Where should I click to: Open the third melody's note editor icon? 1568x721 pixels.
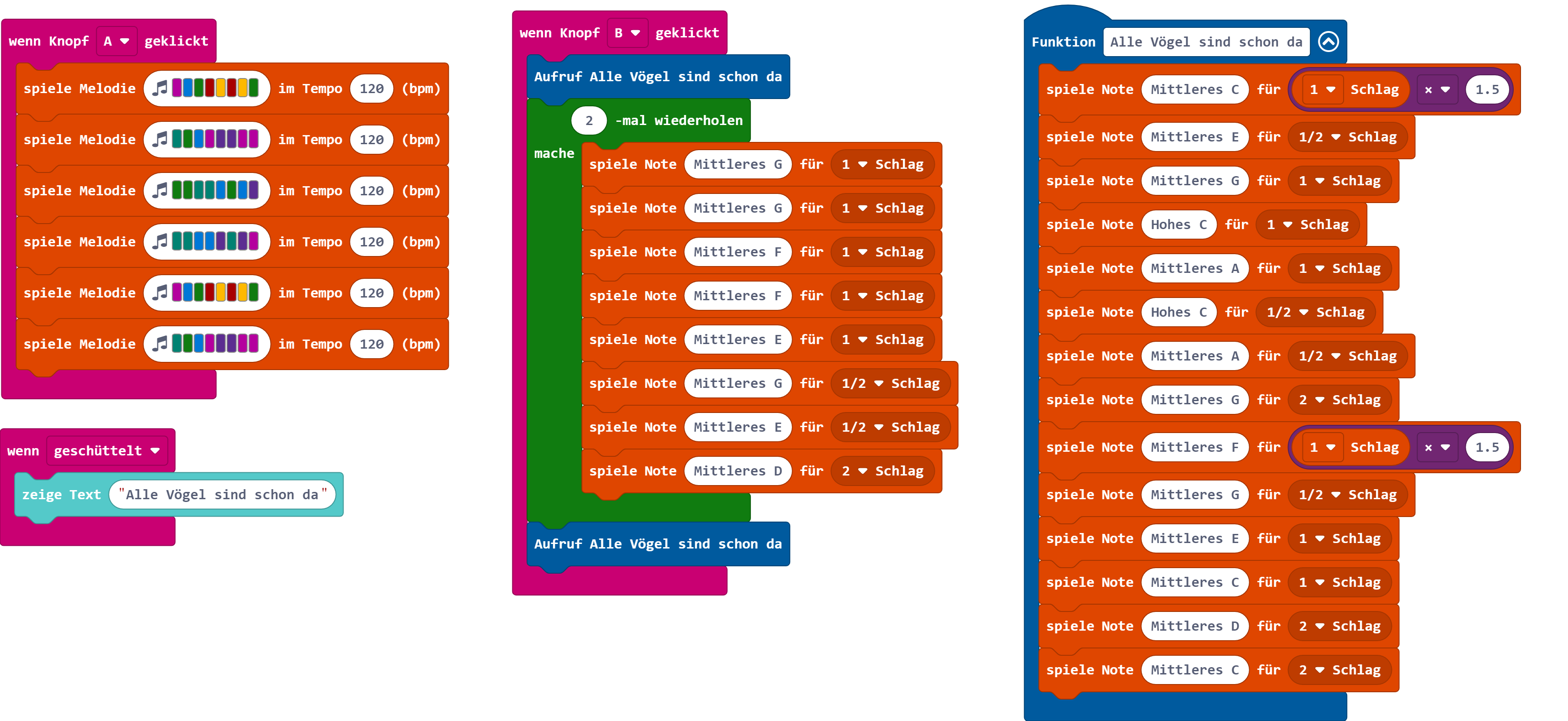coord(160,191)
